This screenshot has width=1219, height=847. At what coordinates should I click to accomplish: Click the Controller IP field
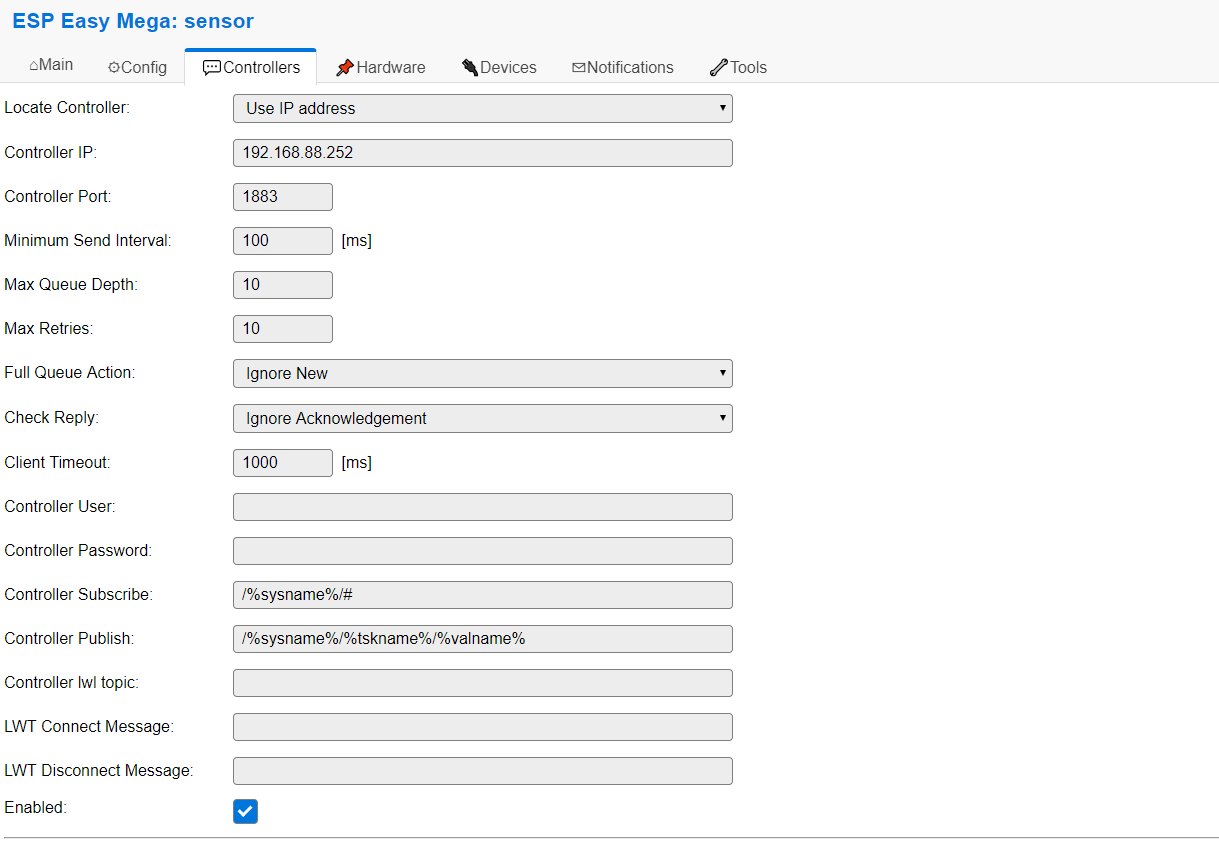483,153
